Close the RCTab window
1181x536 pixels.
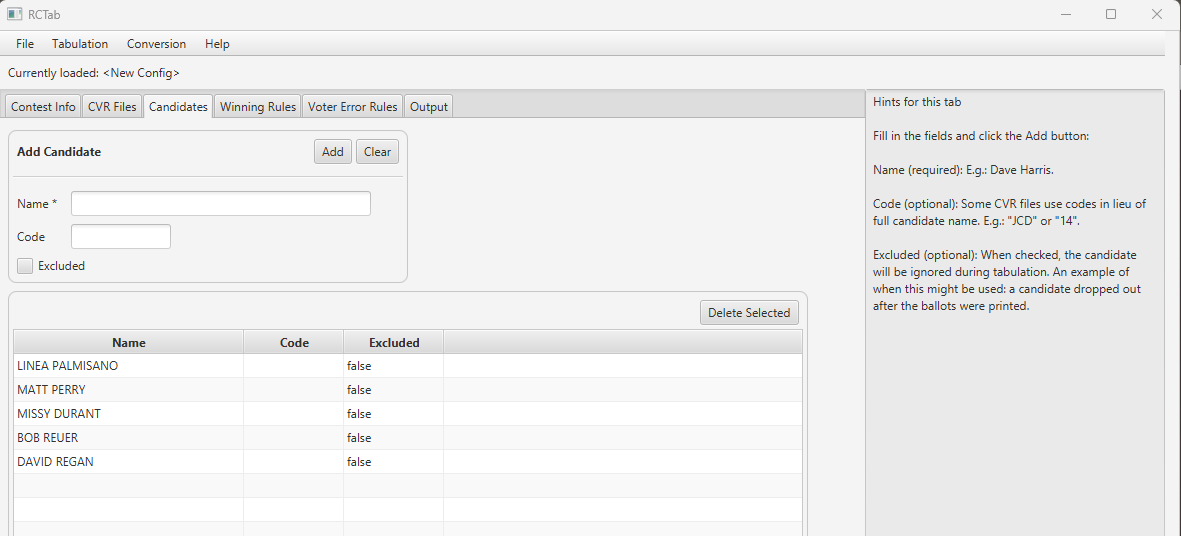[1157, 14]
